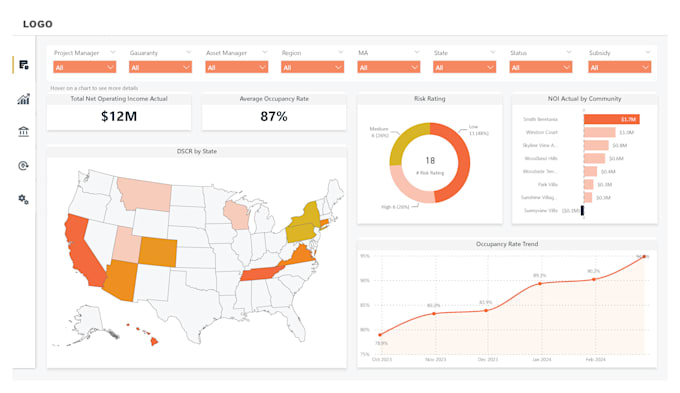Screen dimensions: 680x393
Task: Open the Subsidy 'All' dropdown
Action: [x=620, y=67]
